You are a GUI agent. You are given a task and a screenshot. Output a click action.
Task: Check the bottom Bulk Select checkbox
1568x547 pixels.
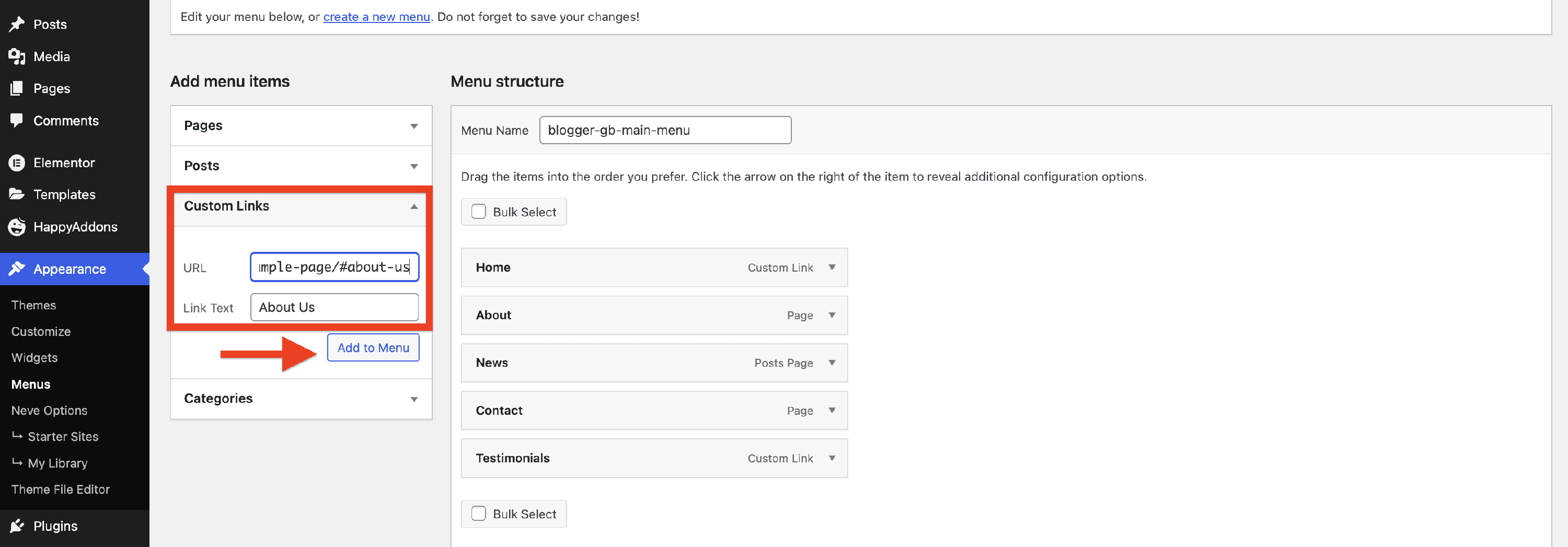(x=479, y=514)
